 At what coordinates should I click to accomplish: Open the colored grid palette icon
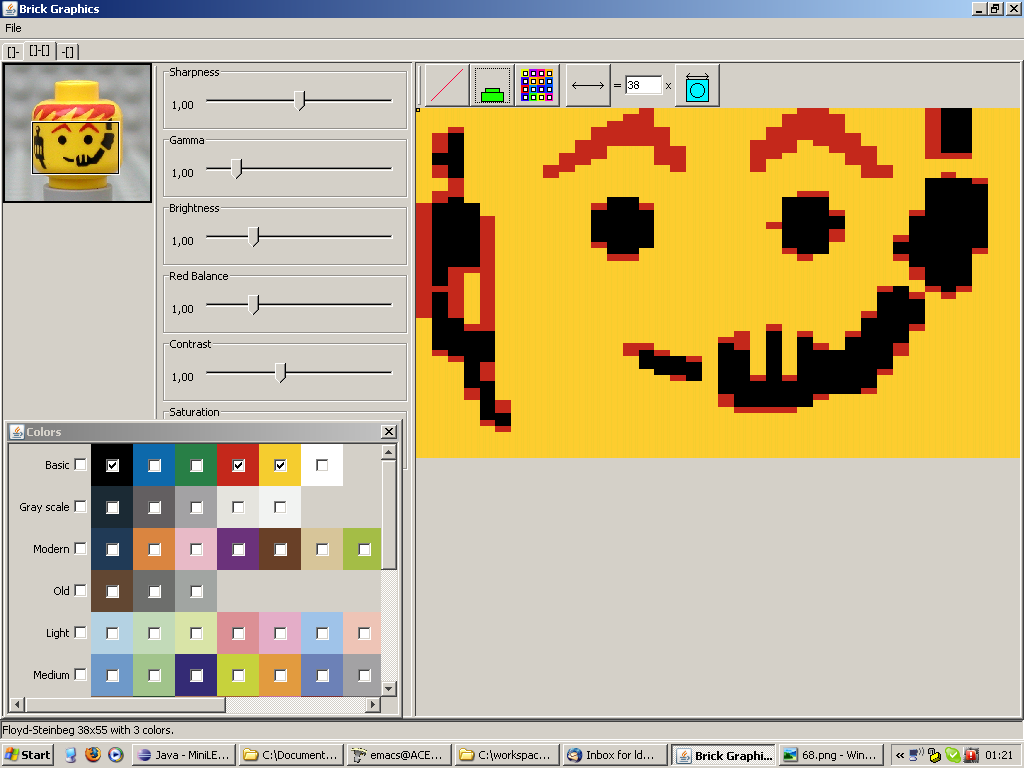click(x=537, y=86)
